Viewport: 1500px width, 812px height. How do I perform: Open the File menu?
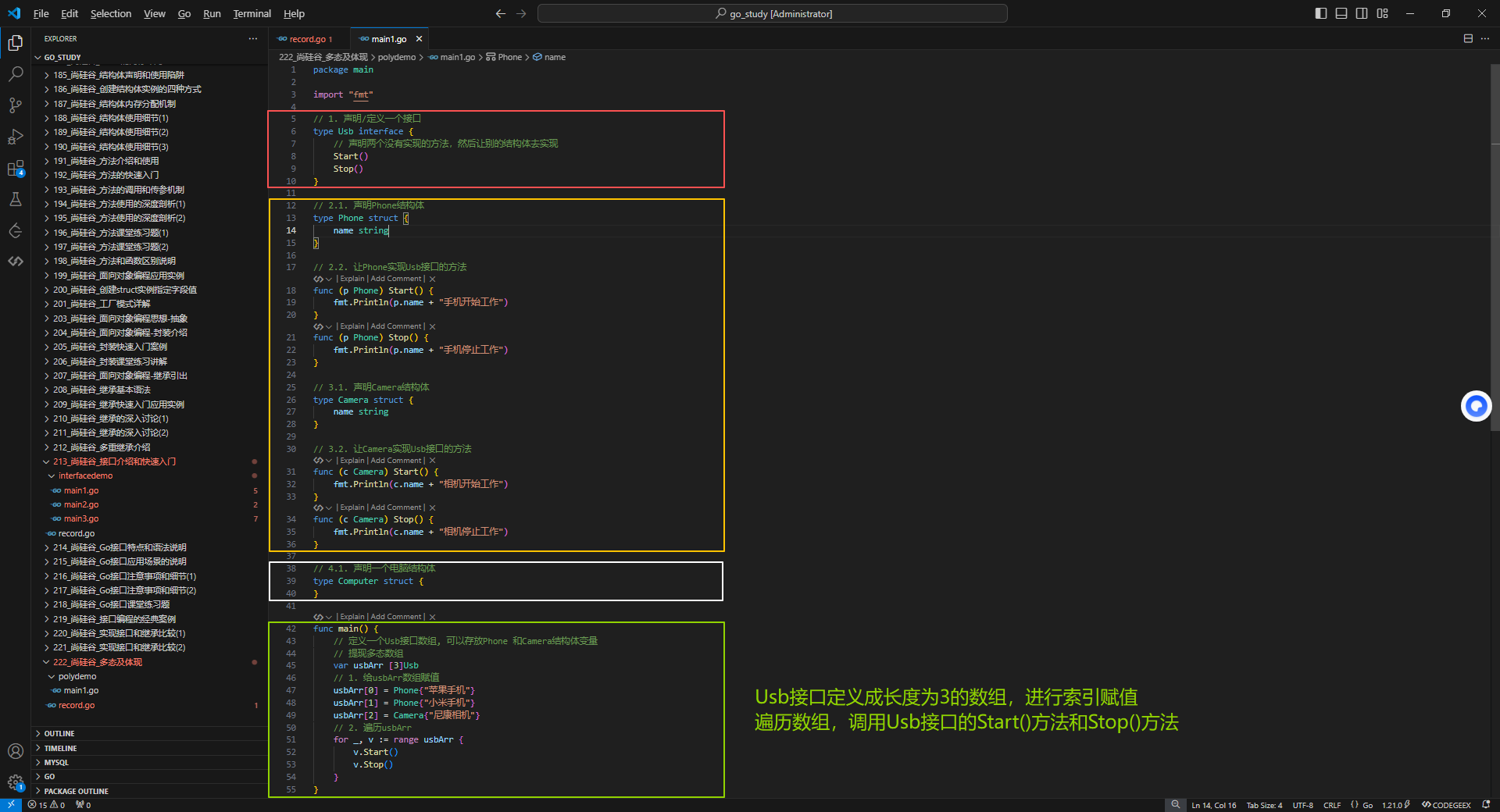41,13
